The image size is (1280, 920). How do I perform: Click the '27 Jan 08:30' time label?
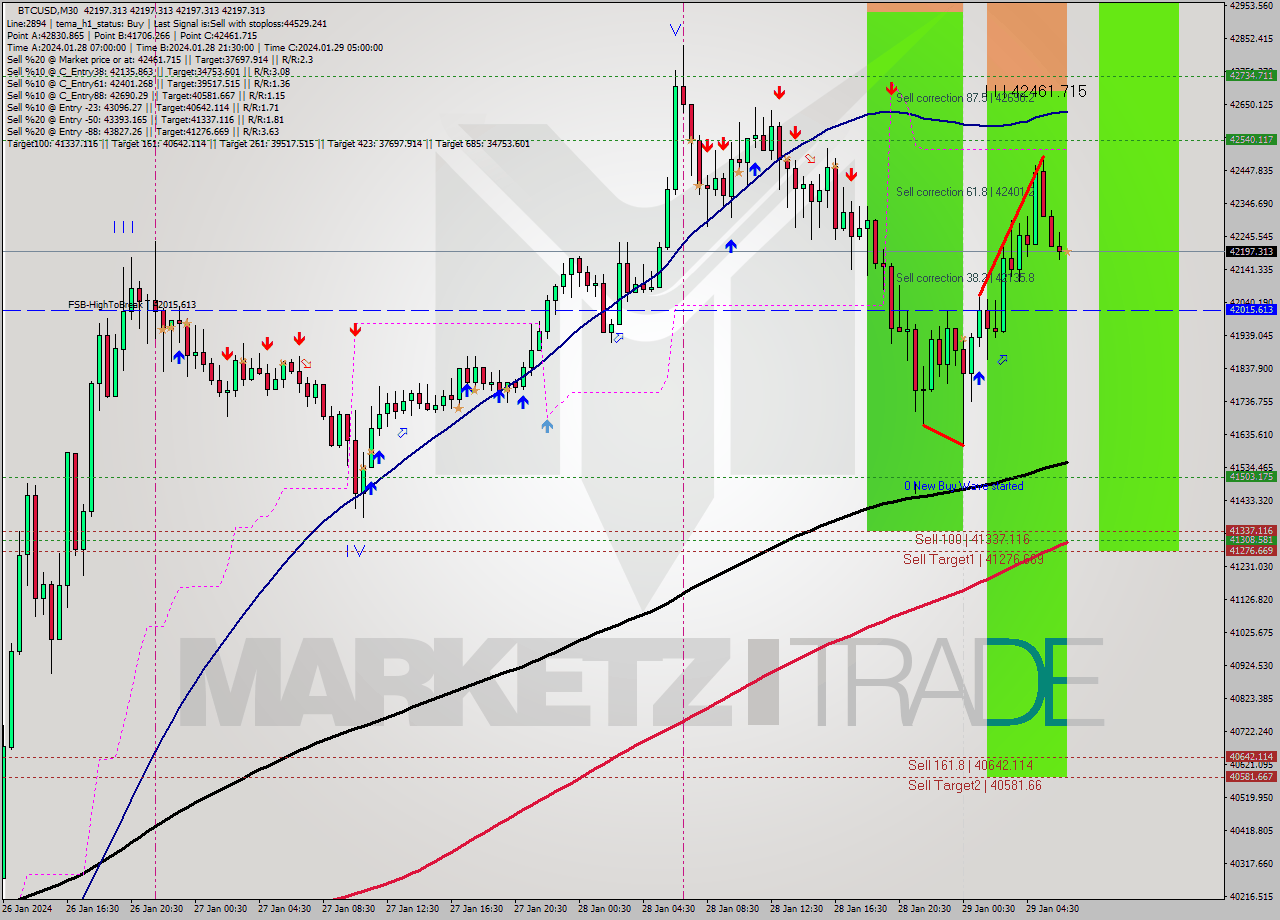coord(348,909)
